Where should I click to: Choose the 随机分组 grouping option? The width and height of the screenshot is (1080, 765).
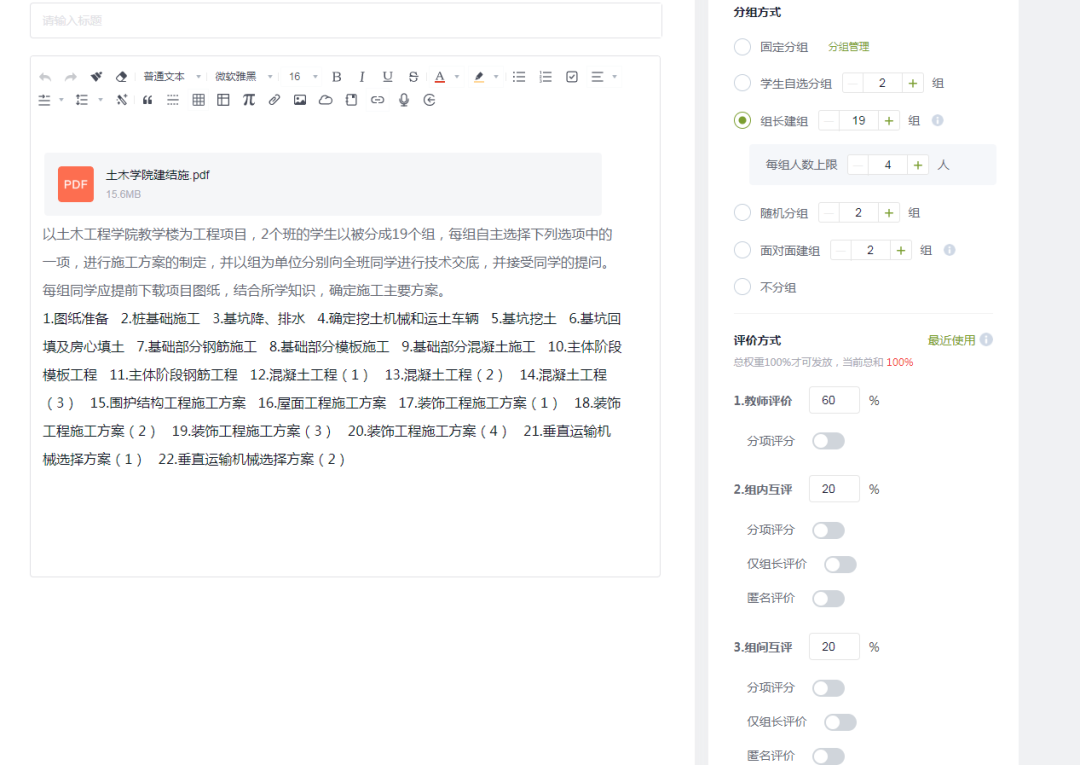coord(742,213)
